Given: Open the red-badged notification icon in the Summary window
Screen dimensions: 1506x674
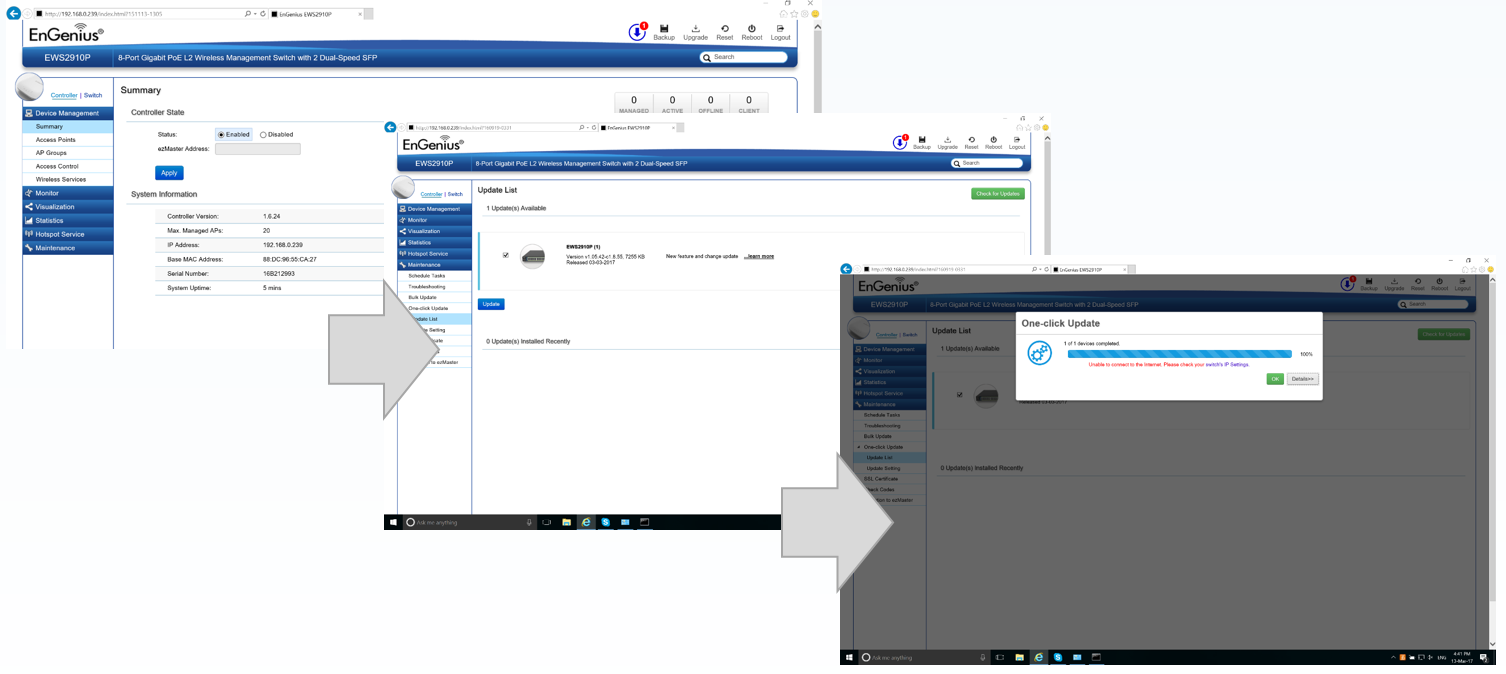Looking at the screenshot, I should point(637,32).
